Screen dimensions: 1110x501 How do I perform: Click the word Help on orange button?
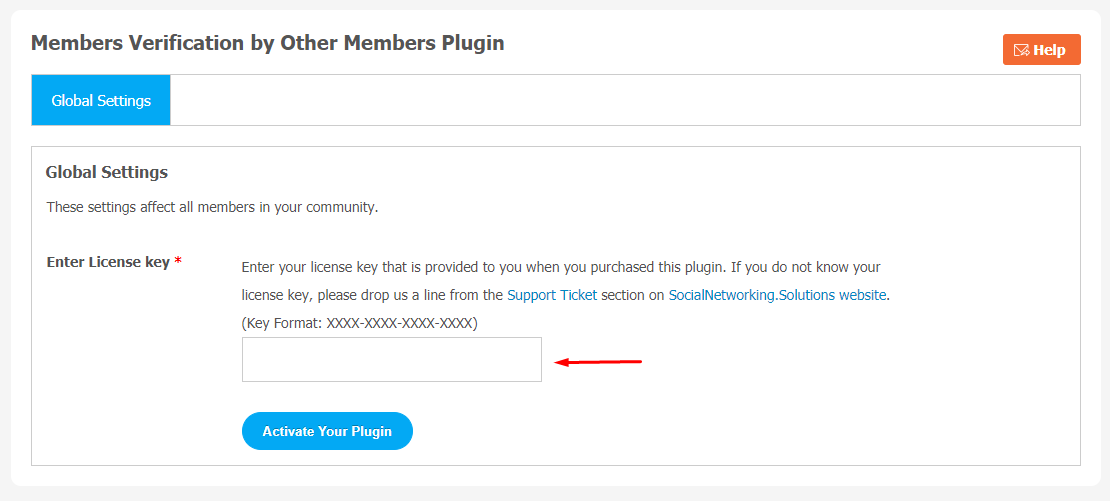pos(1049,50)
